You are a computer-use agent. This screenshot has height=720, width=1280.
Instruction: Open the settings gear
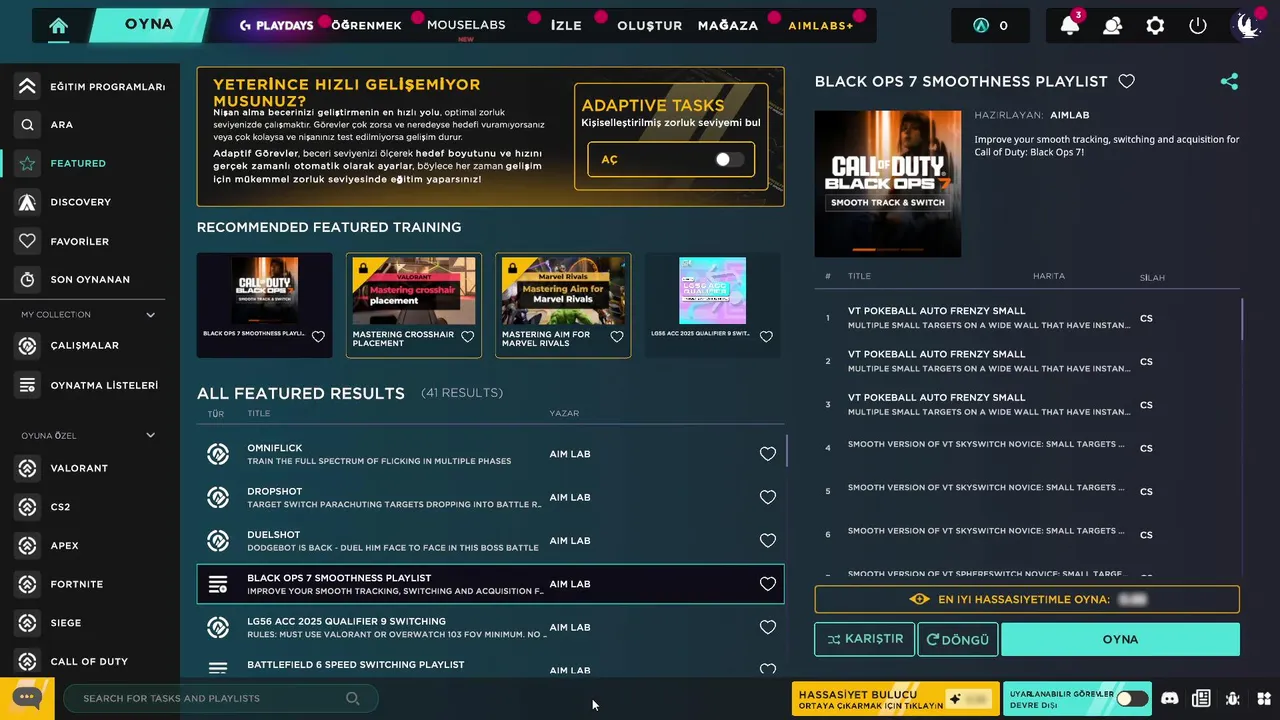(x=1155, y=26)
